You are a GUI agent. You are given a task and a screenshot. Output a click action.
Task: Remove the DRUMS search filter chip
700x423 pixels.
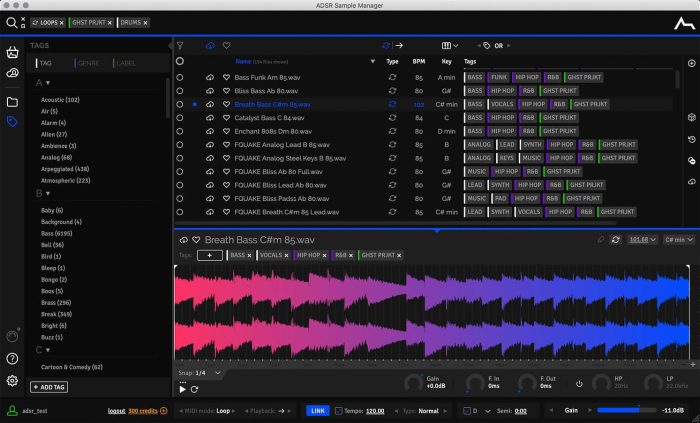click(146, 23)
